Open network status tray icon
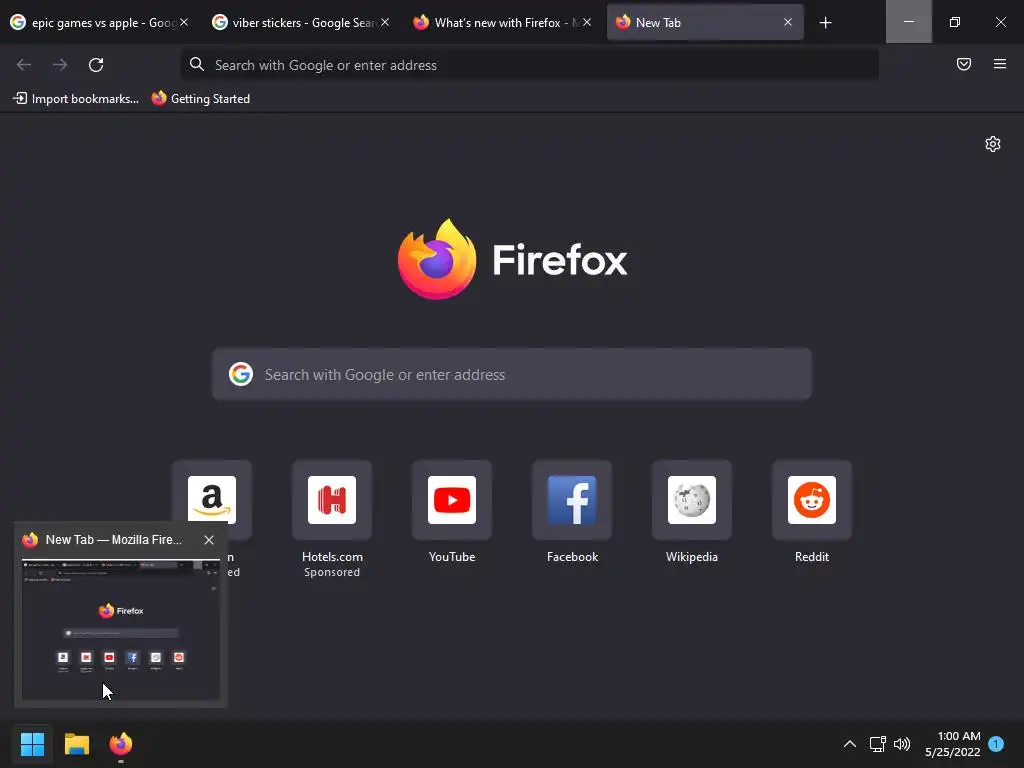1024x768 pixels. [x=877, y=744]
